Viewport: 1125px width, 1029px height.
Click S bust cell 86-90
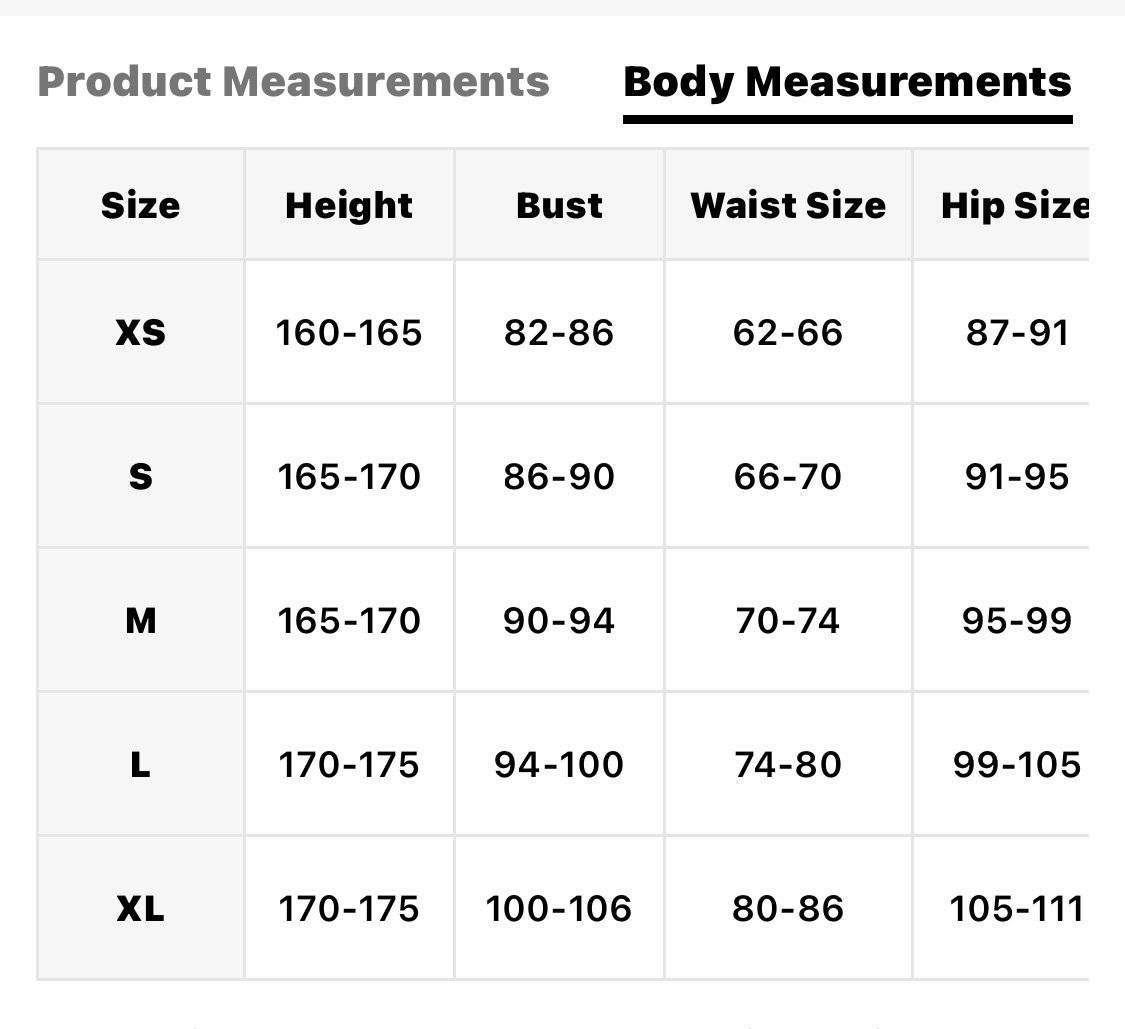pyautogui.click(x=559, y=476)
